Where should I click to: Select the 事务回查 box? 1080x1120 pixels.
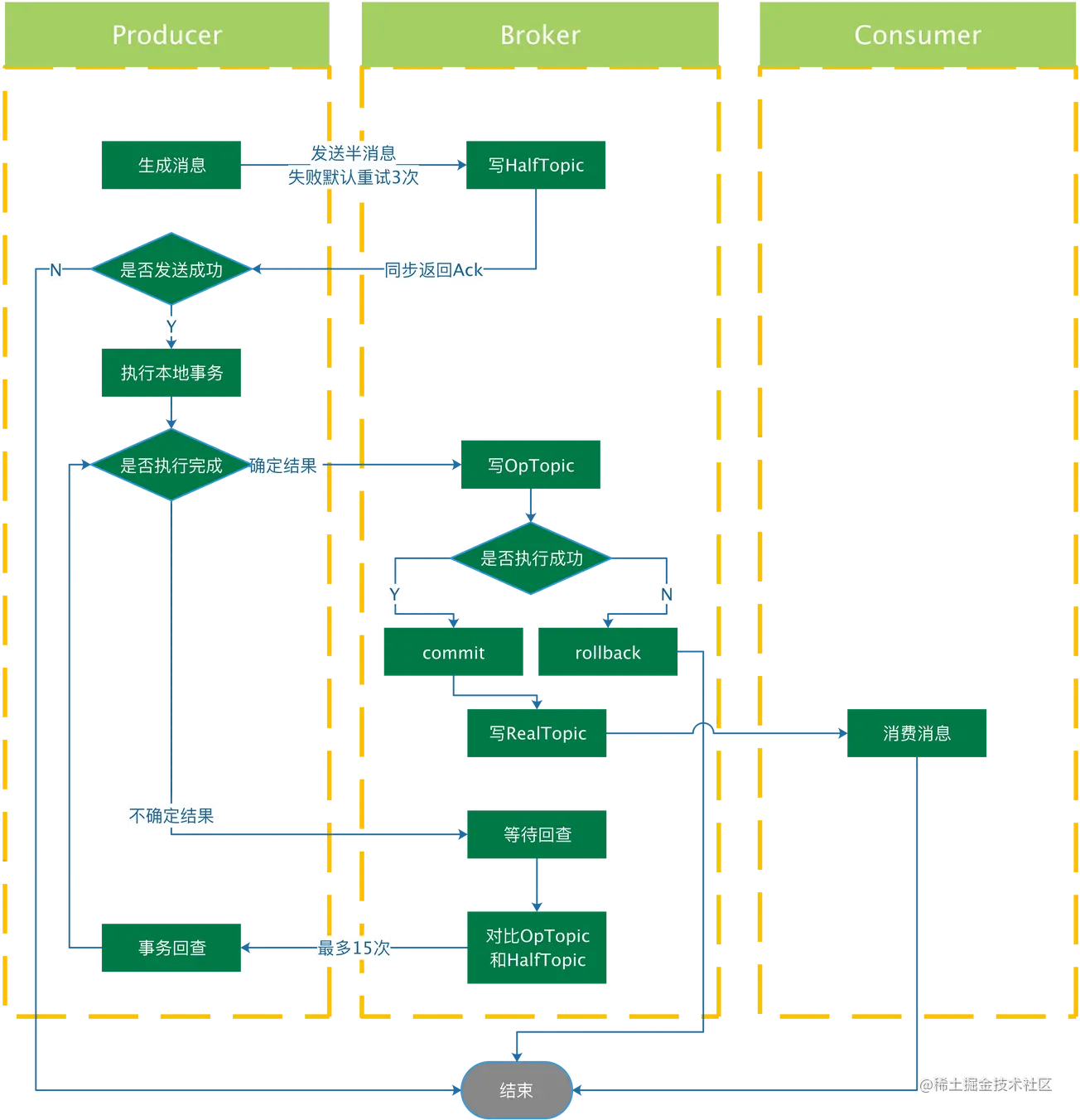[171, 948]
